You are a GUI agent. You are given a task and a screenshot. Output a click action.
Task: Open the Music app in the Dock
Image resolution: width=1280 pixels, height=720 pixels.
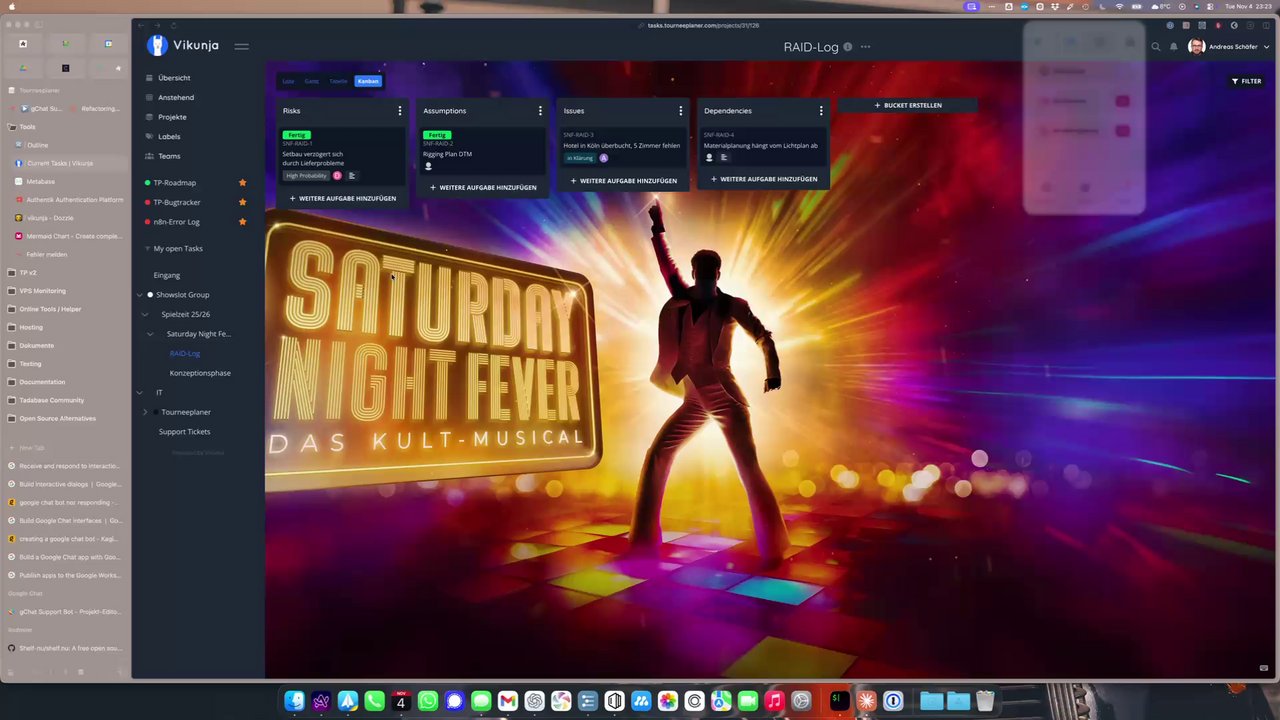pos(774,701)
